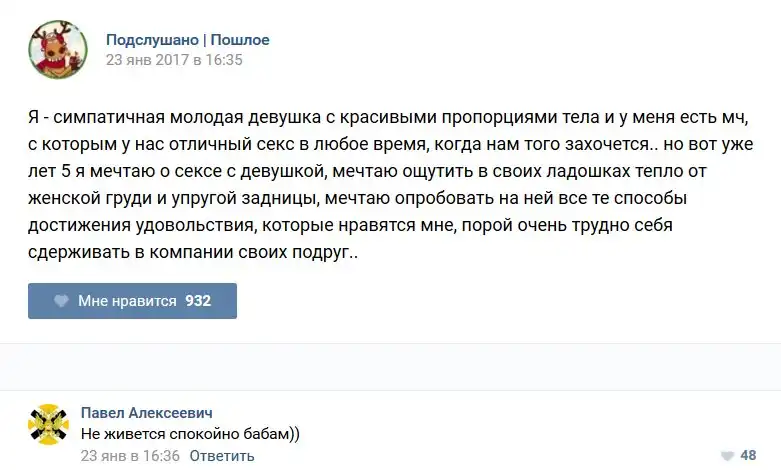Open the deer avatar of the community
This screenshot has height=470, width=781.
click(57, 49)
